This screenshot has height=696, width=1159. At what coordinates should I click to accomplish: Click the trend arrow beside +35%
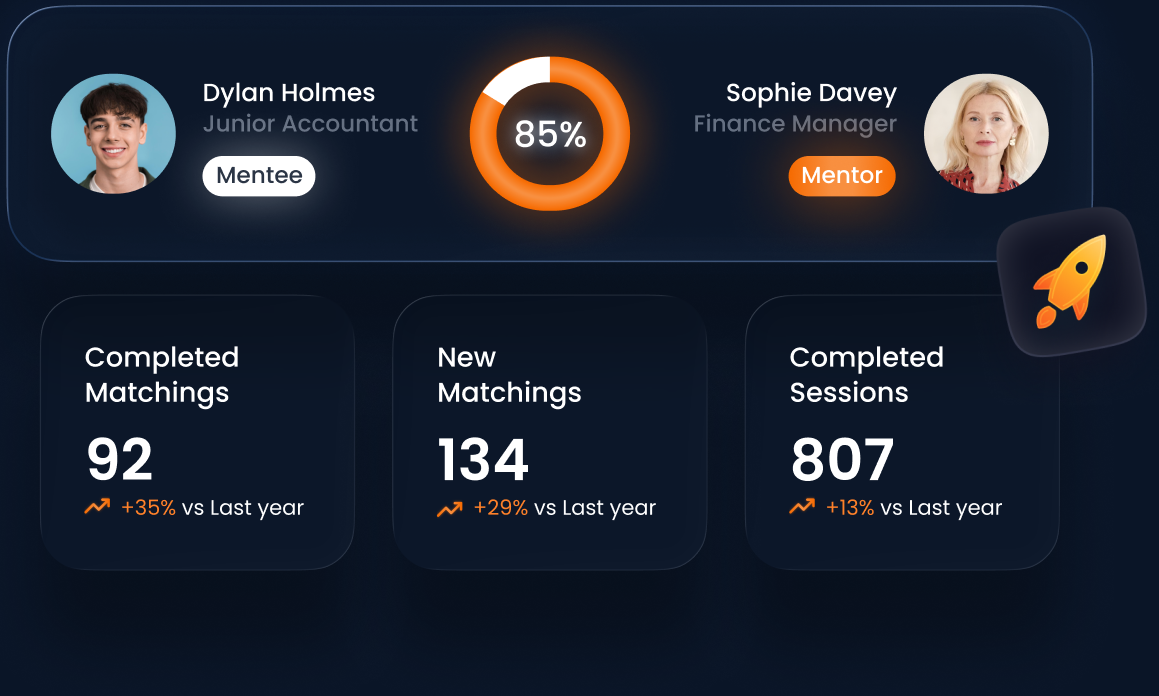coord(98,506)
